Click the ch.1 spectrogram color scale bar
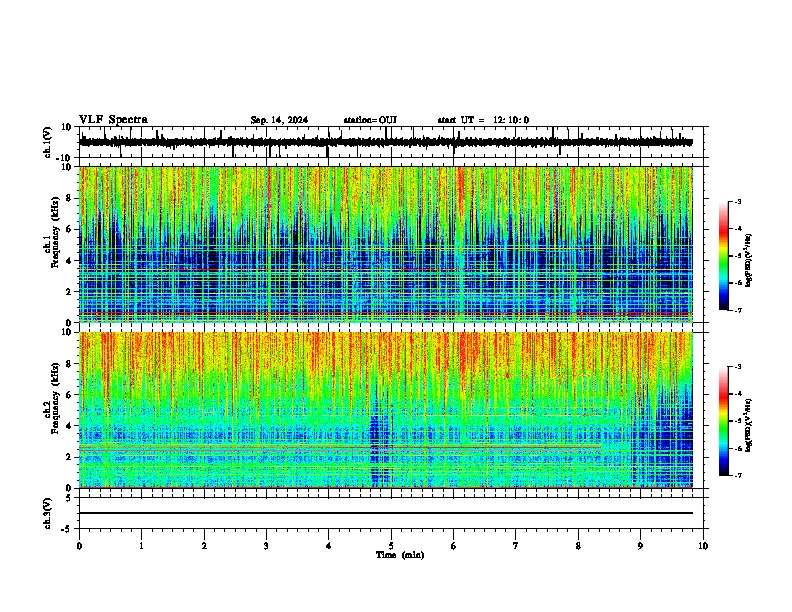792x612 pixels. click(724, 256)
